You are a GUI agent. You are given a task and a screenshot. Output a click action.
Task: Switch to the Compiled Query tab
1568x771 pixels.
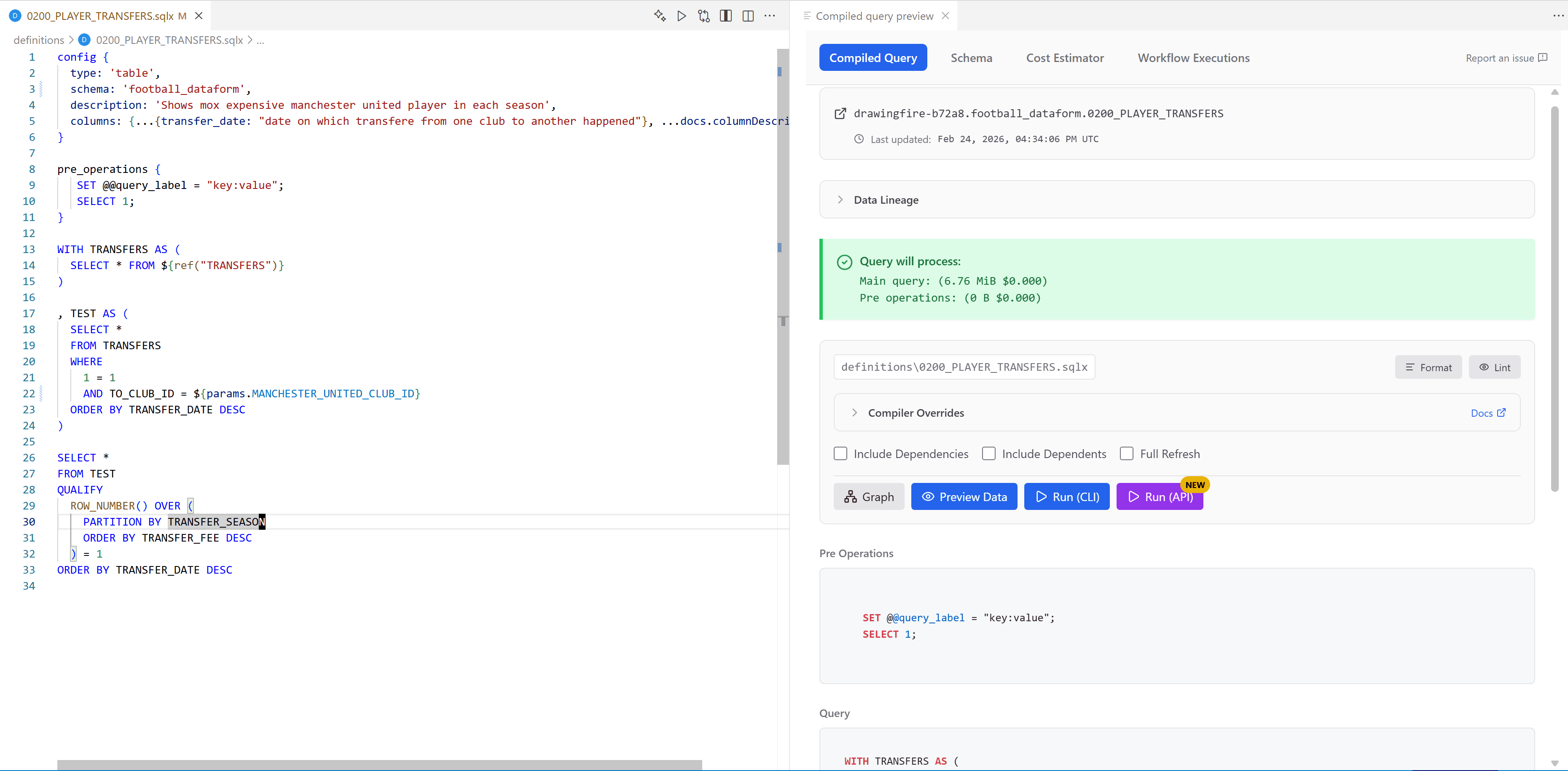(x=873, y=58)
